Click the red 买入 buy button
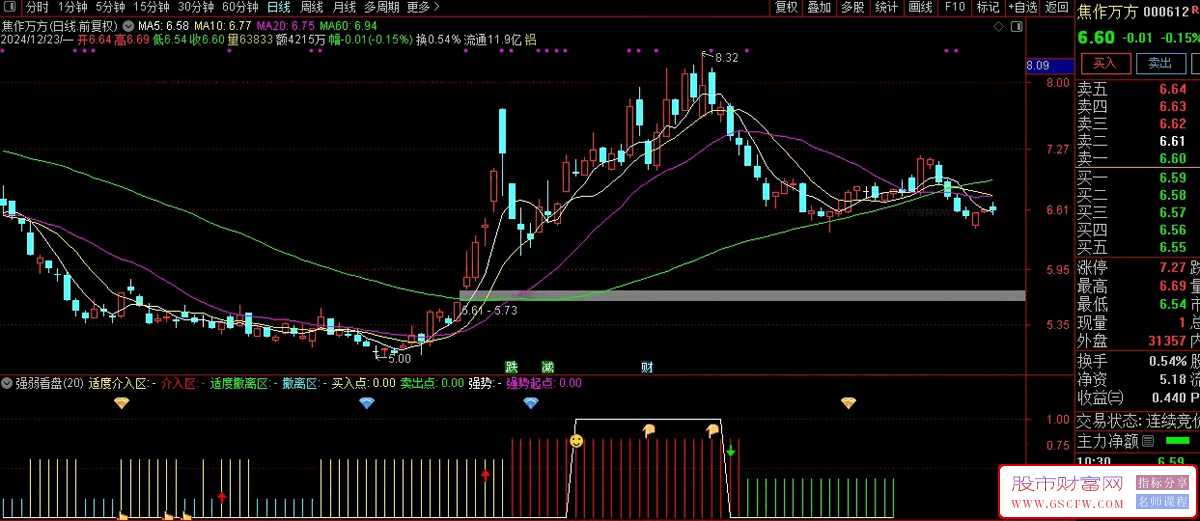This screenshot has width=1200, height=521. [1104, 63]
